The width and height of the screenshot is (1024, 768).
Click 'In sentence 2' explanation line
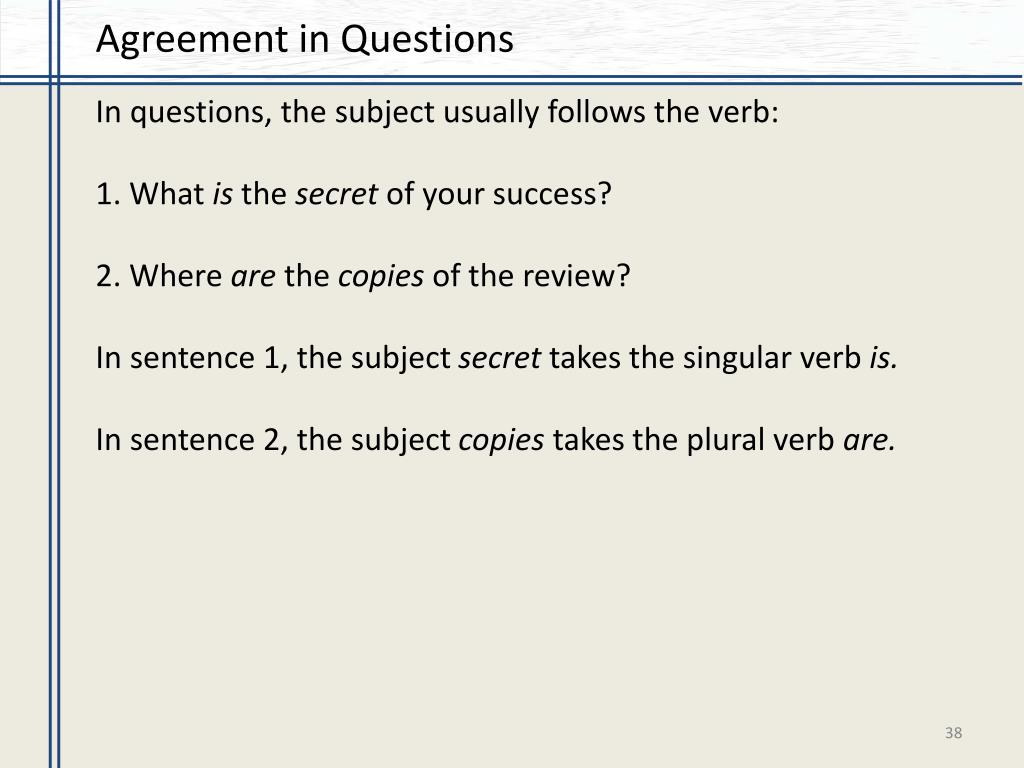click(495, 441)
